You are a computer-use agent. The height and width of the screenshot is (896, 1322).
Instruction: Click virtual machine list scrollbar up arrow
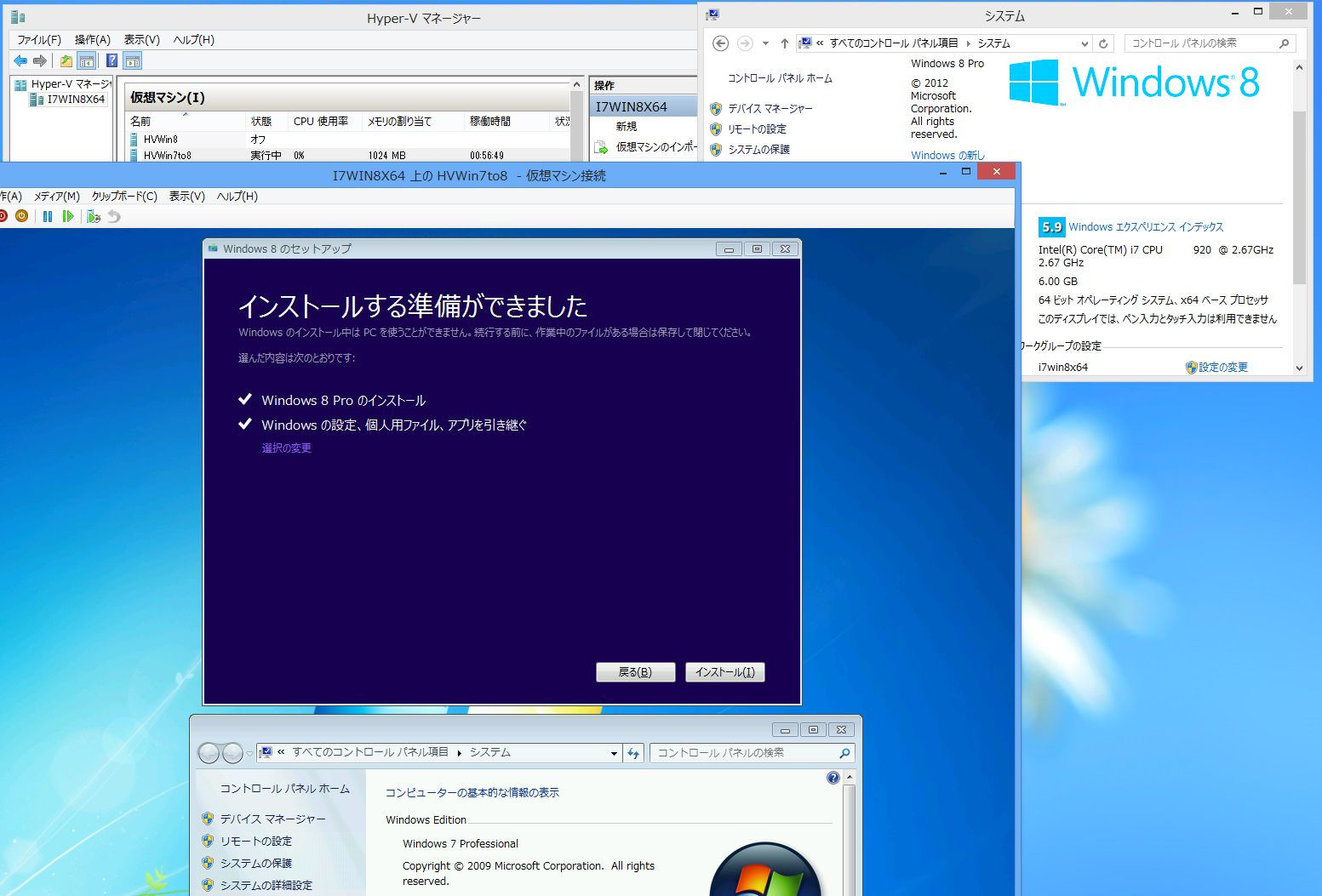pyautogui.click(x=578, y=85)
